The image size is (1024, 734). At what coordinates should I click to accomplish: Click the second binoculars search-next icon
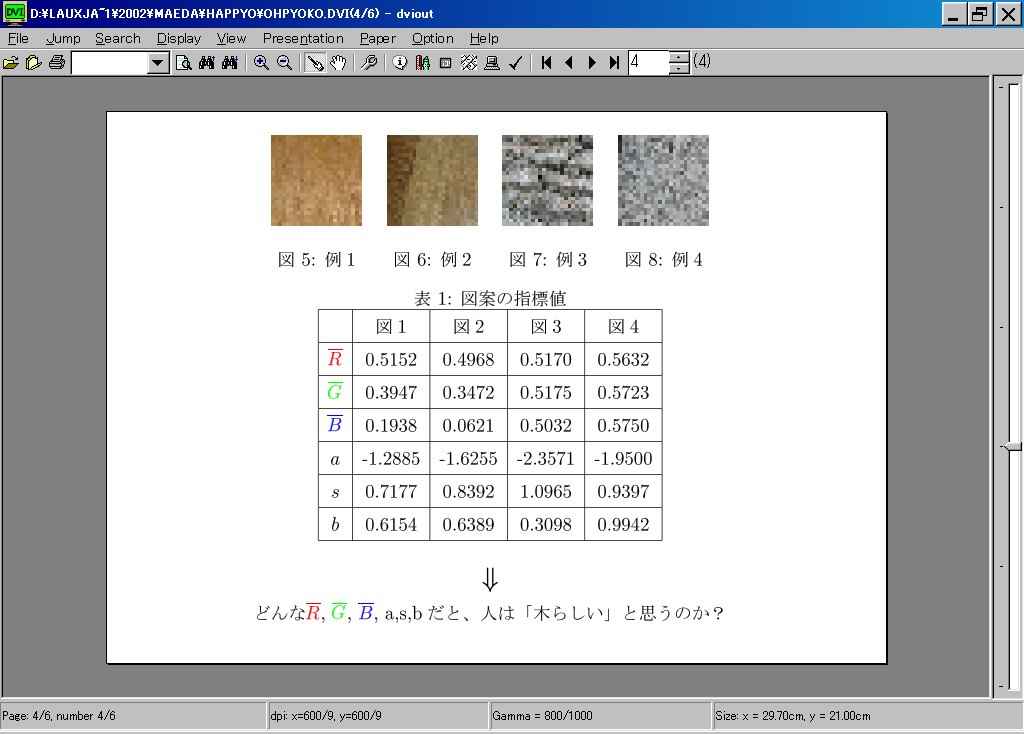click(x=229, y=63)
